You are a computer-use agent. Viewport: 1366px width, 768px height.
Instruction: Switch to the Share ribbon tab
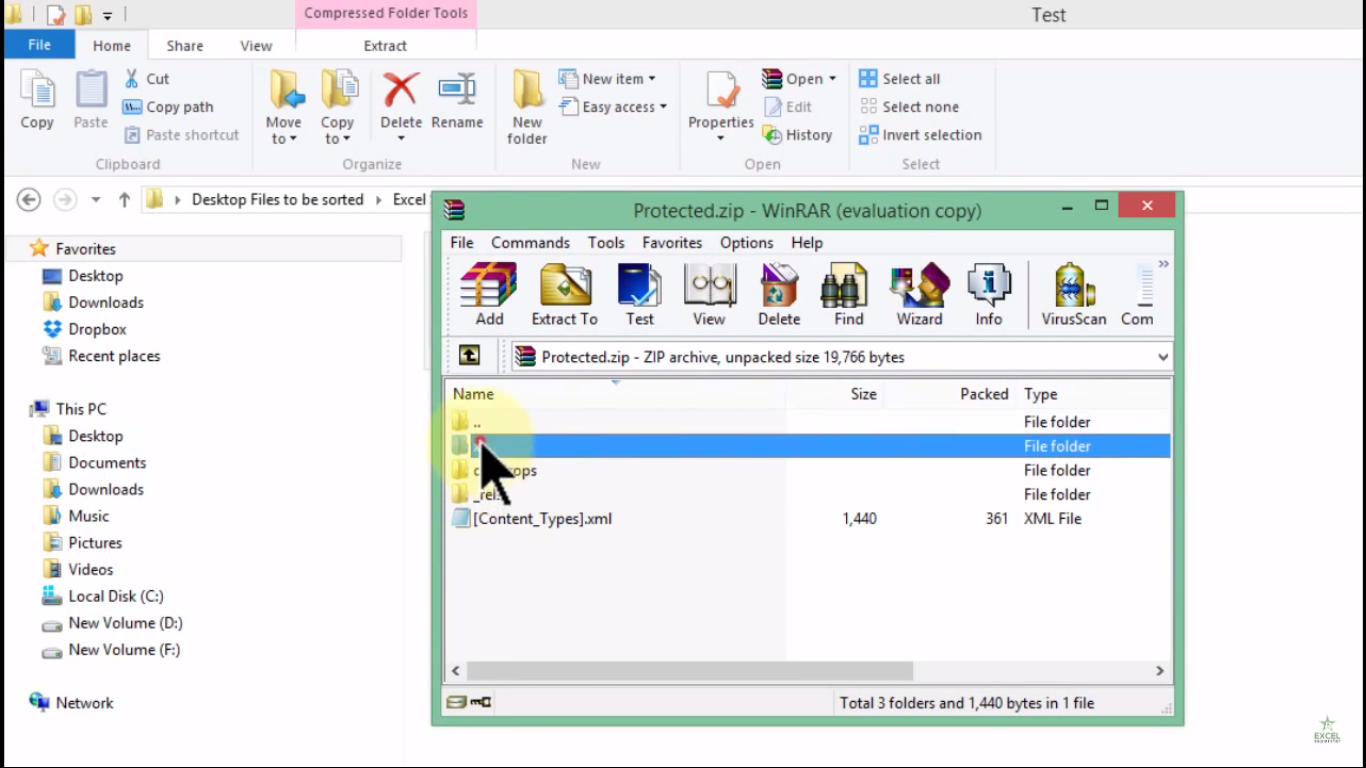click(x=185, y=46)
